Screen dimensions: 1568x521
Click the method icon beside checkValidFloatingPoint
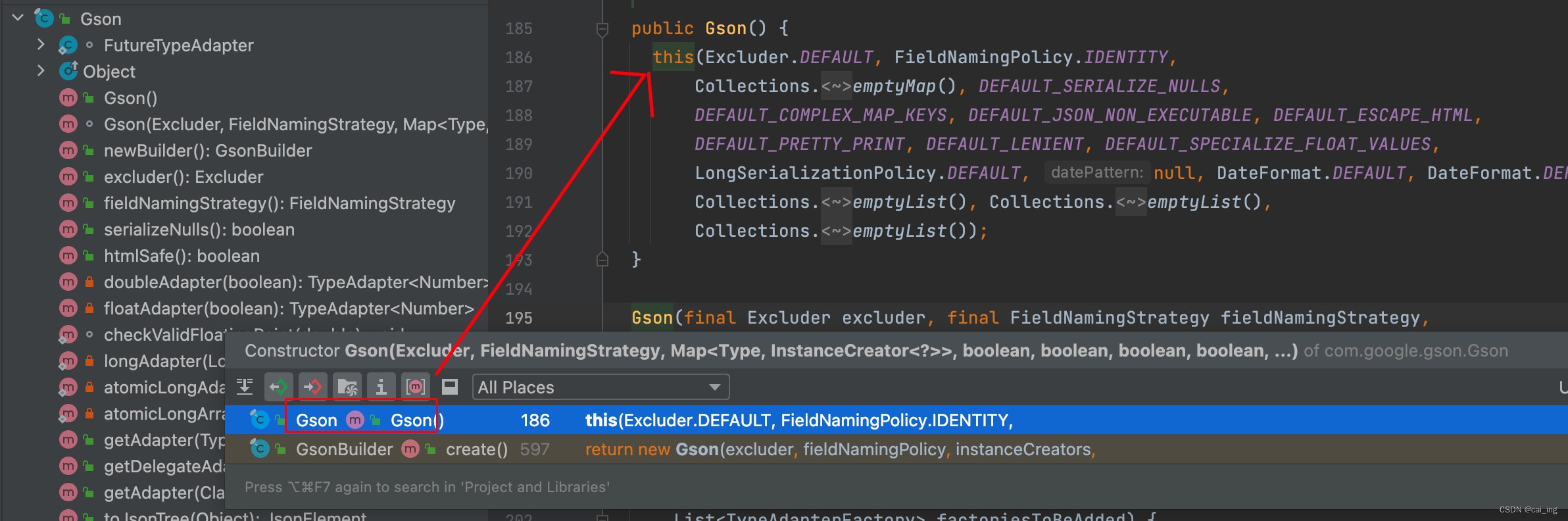point(68,335)
